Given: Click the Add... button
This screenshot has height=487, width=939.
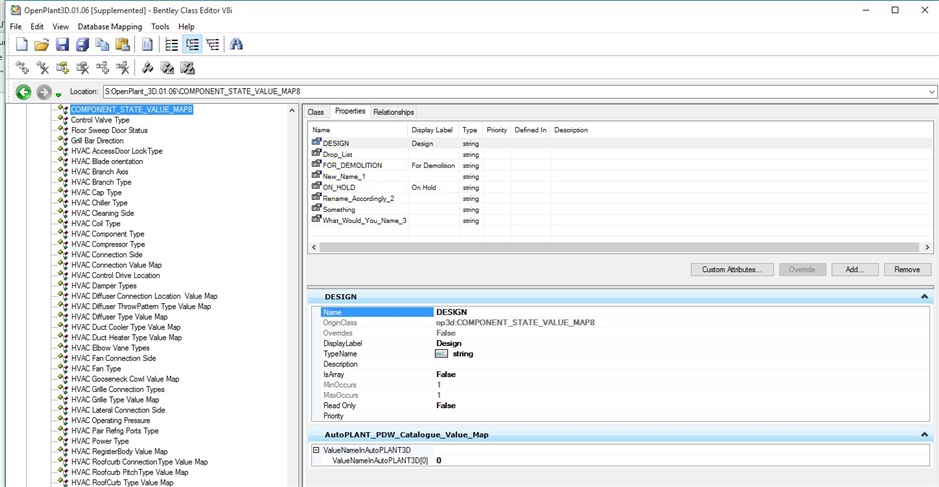Looking at the screenshot, I should [855, 270].
